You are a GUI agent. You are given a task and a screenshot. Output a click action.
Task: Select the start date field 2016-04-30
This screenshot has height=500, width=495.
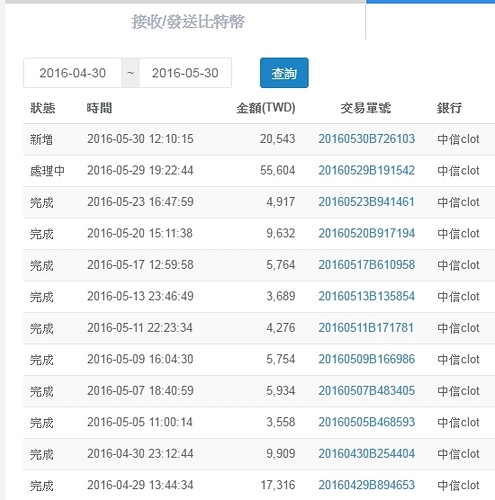coord(72,73)
